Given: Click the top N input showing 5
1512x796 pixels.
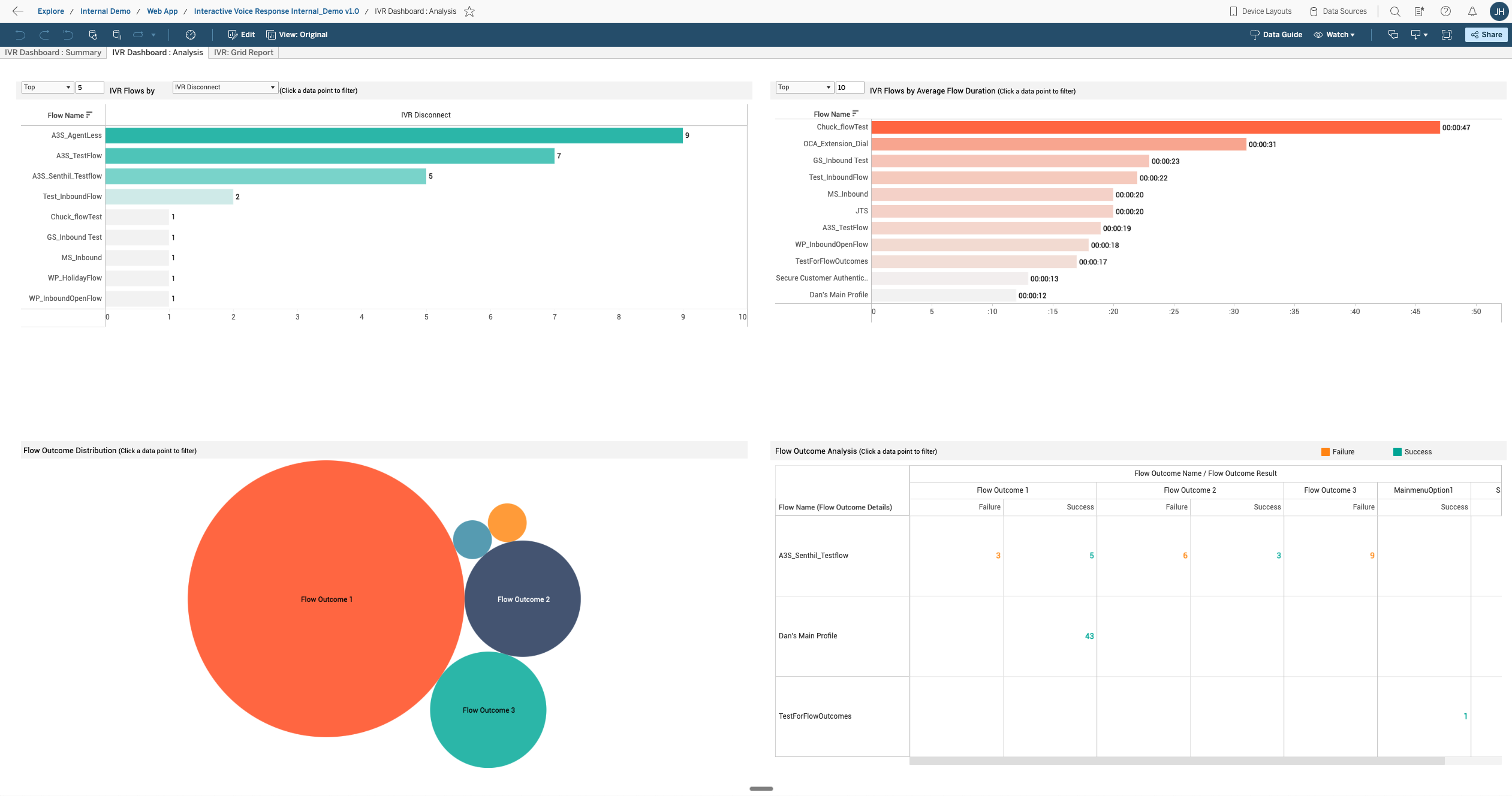Looking at the screenshot, I should tap(89, 88).
